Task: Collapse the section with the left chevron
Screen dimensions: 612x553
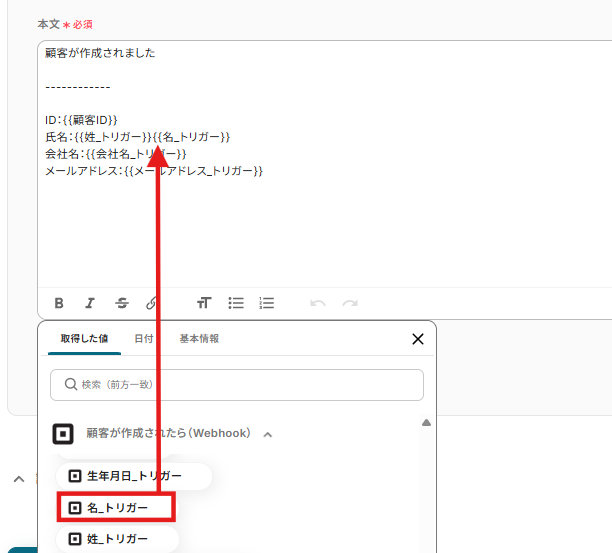Action: [x=19, y=479]
